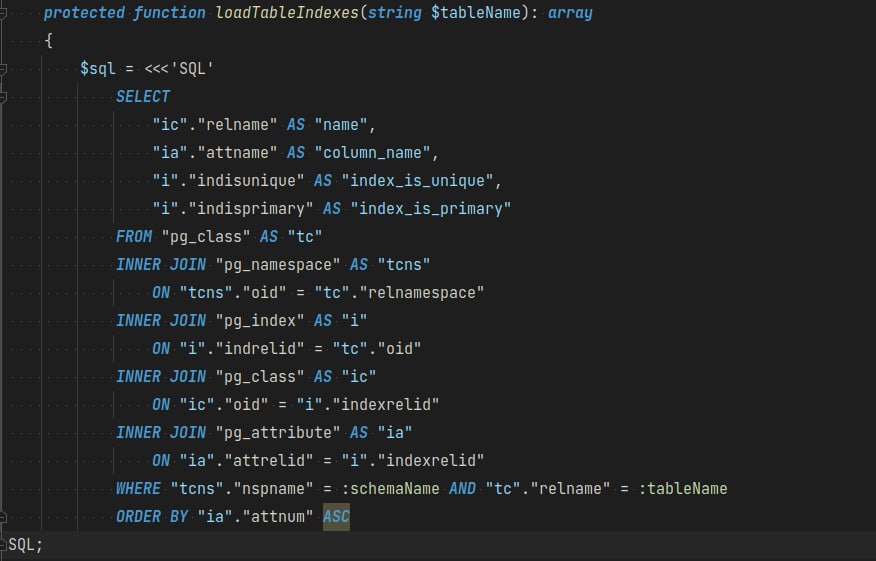Click the FROM keyword
The width and height of the screenshot is (876, 561).
click(x=134, y=236)
